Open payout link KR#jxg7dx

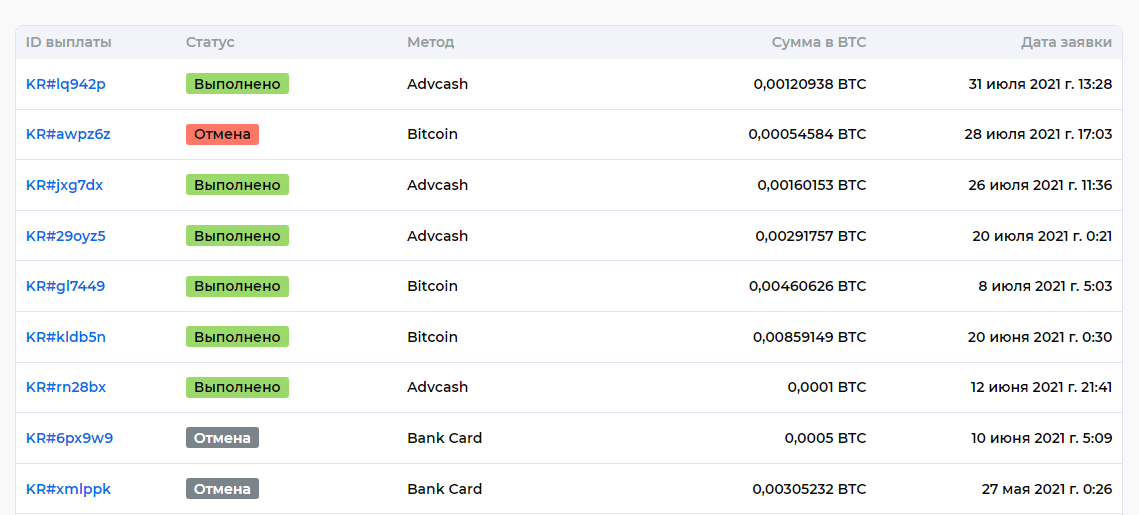point(65,185)
